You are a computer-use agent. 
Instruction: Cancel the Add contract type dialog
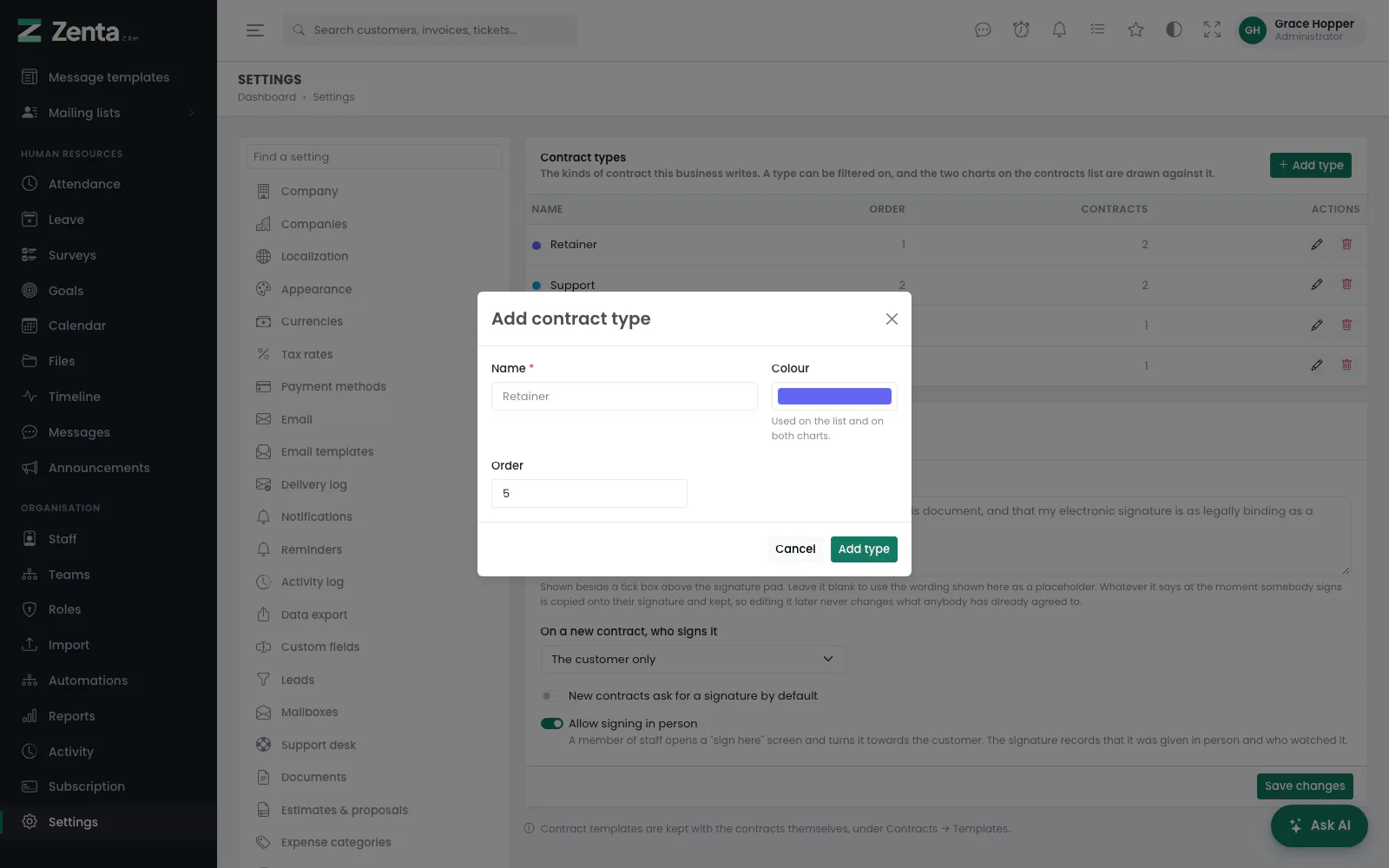[795, 549]
